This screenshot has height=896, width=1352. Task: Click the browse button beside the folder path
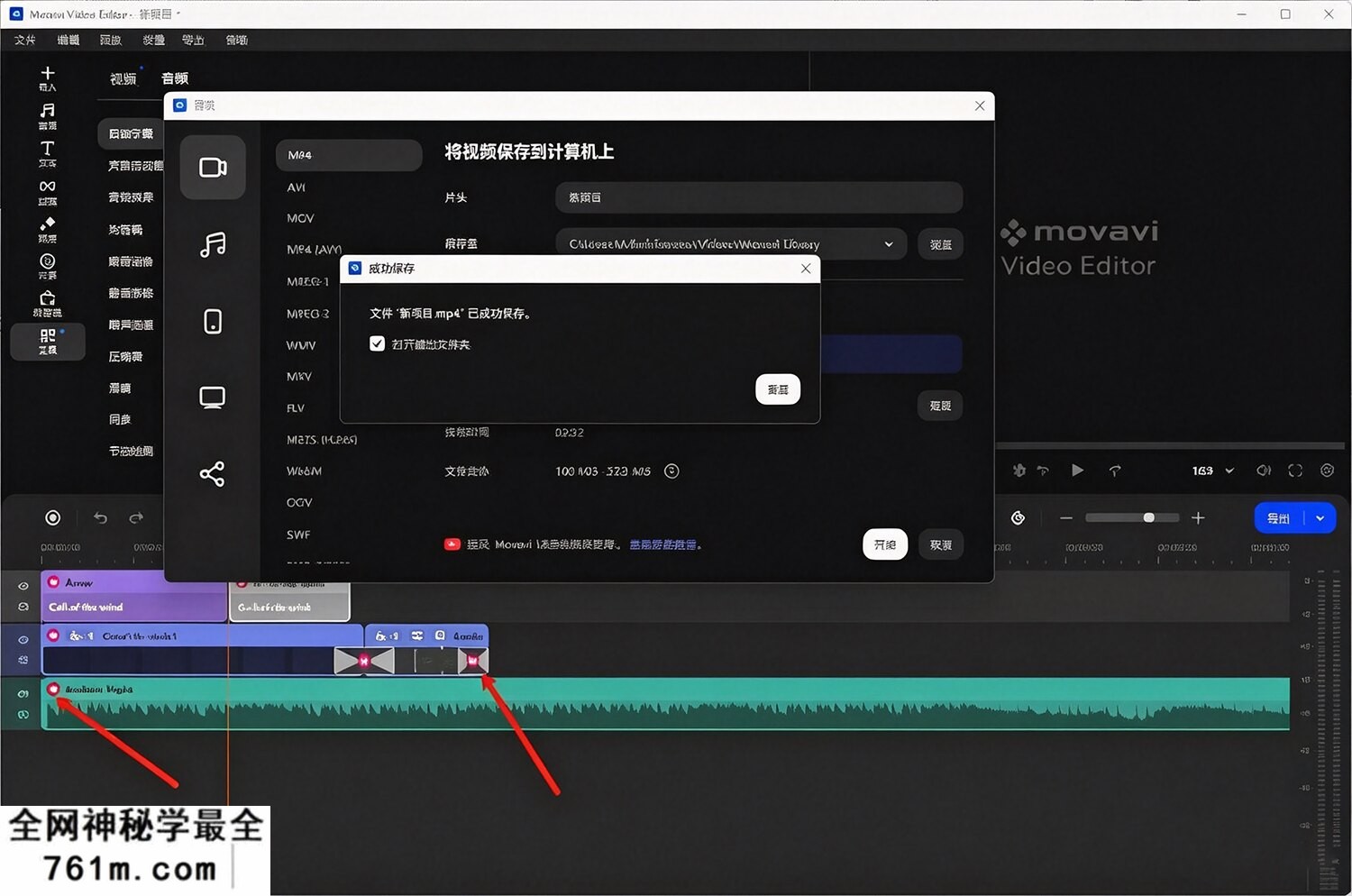pos(941,244)
